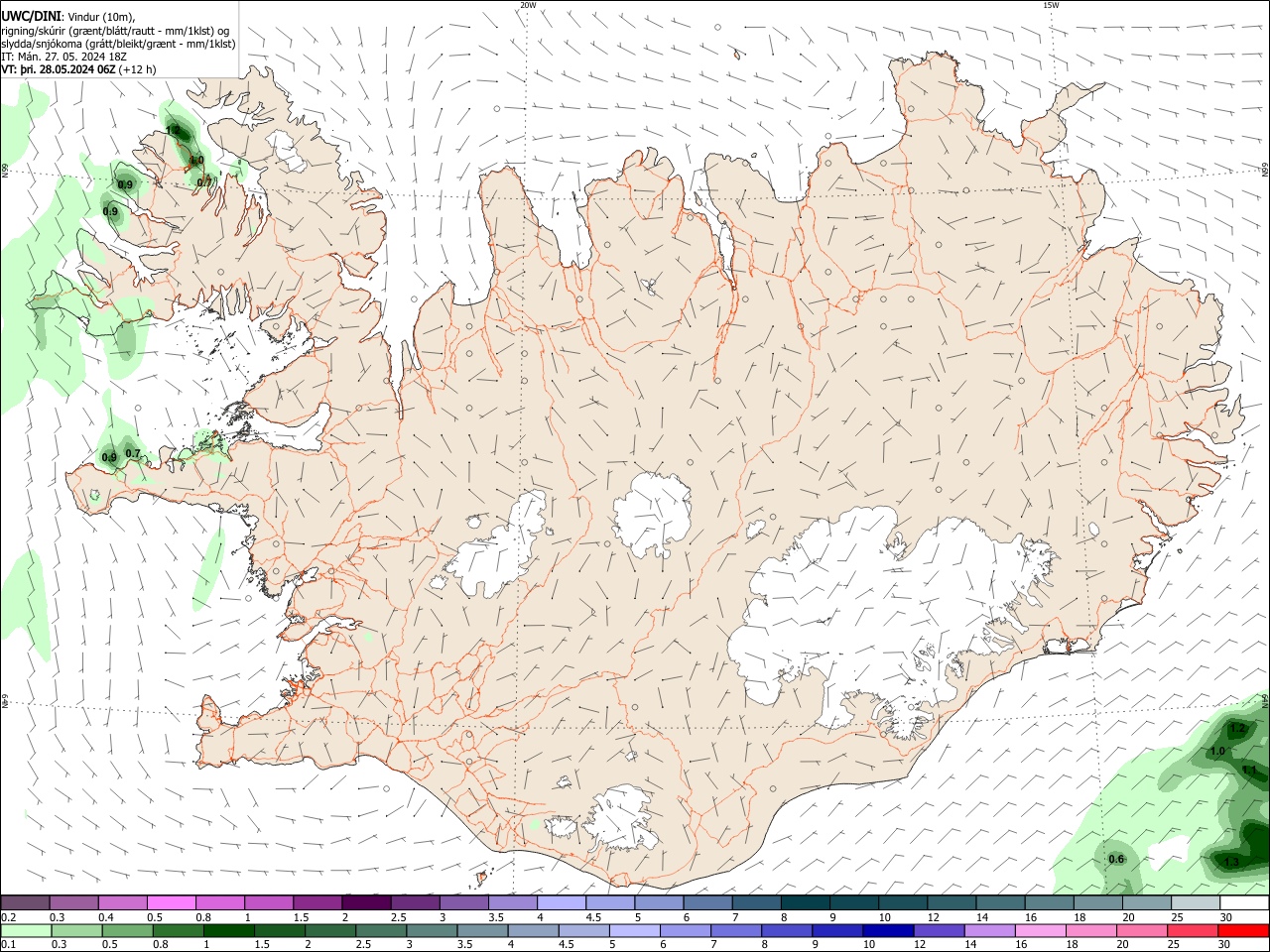Click the dark teal 8 mm snow swatch
The image size is (1270, 952).
coord(805,902)
